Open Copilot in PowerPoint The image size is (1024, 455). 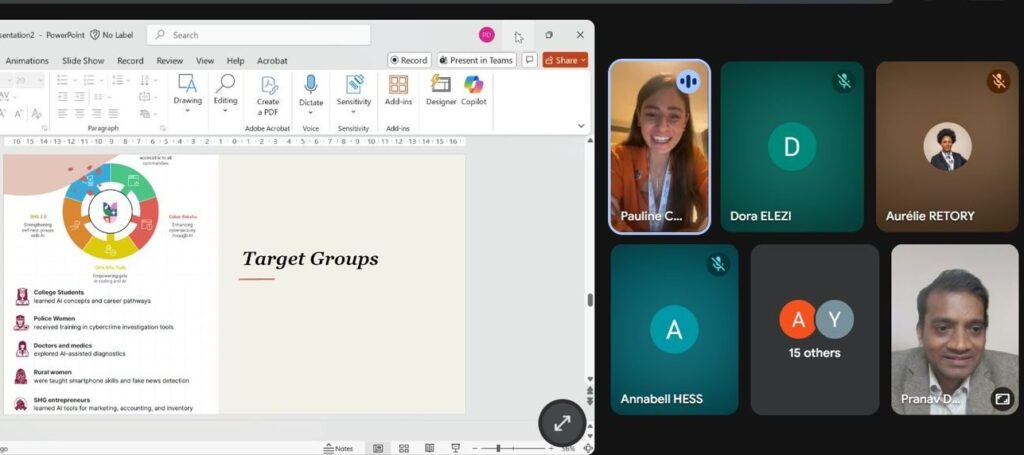[473, 91]
